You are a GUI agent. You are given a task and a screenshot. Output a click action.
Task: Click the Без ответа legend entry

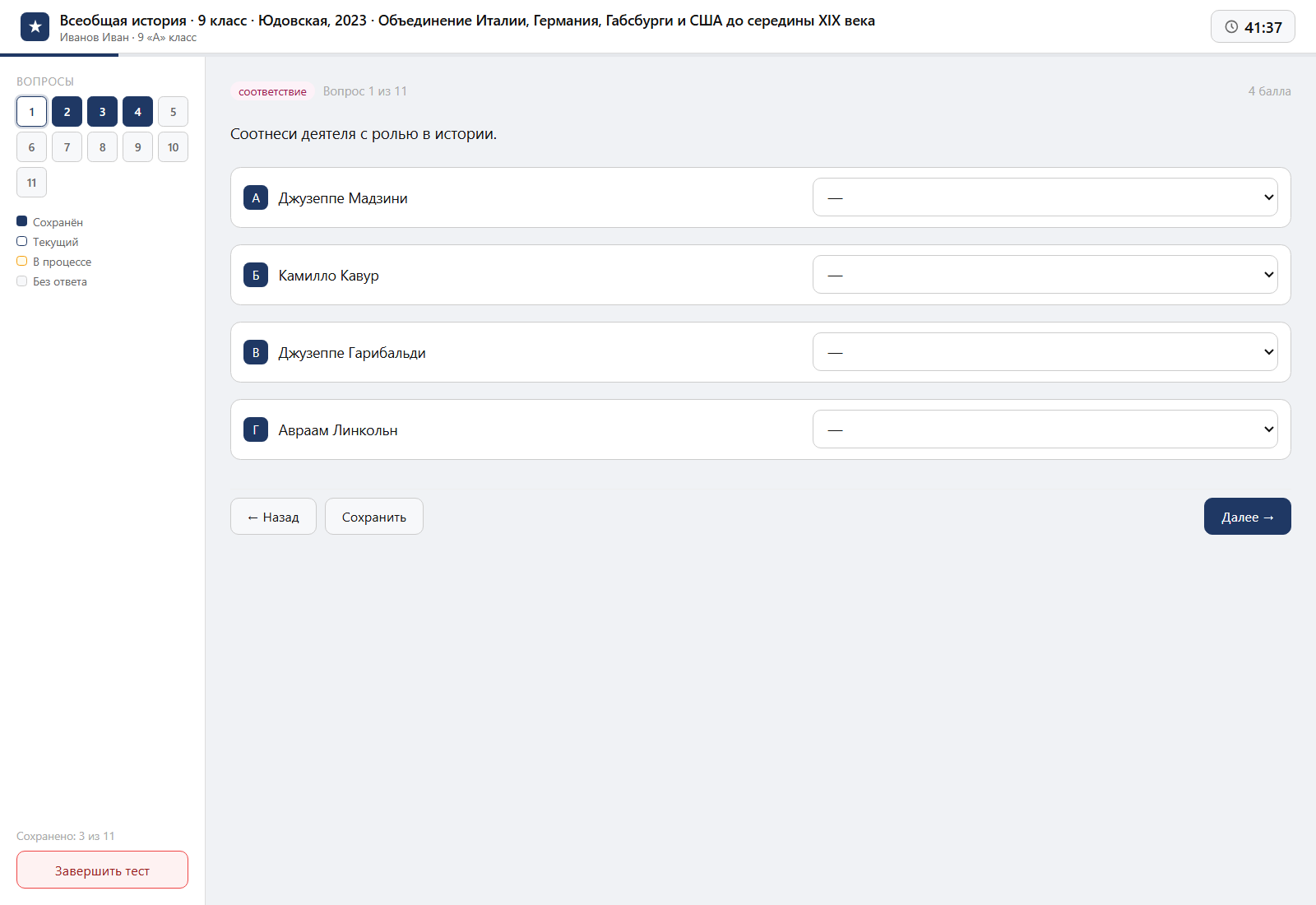[x=52, y=281]
